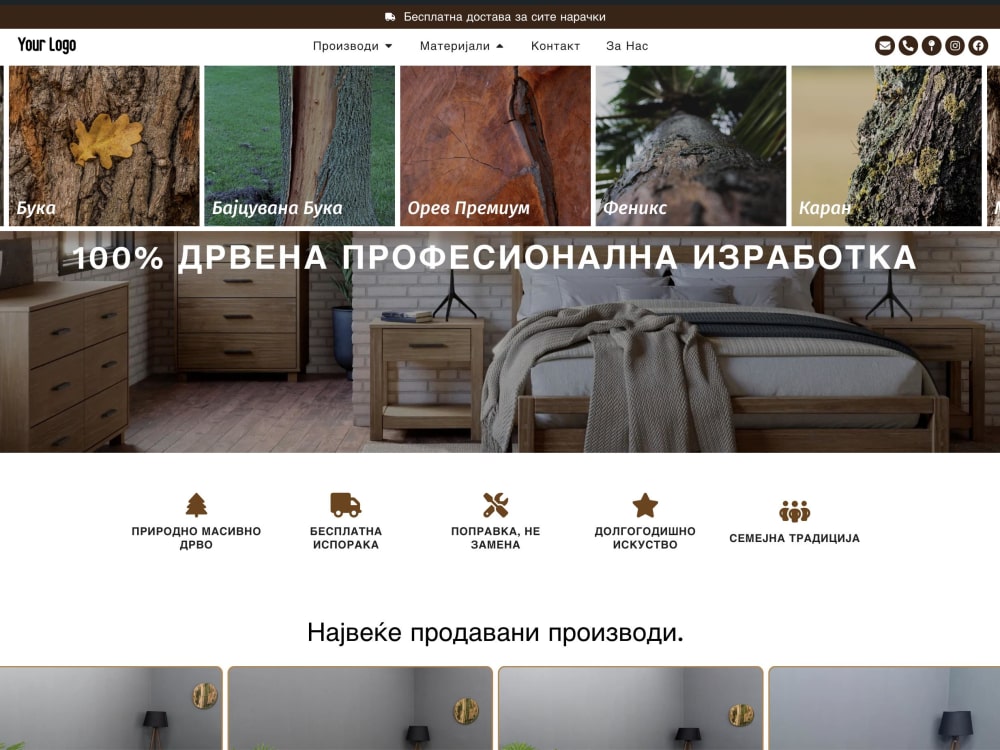Click the Долгогодишно искуство label
Screen dimensions: 1000x750
[x=645, y=538]
